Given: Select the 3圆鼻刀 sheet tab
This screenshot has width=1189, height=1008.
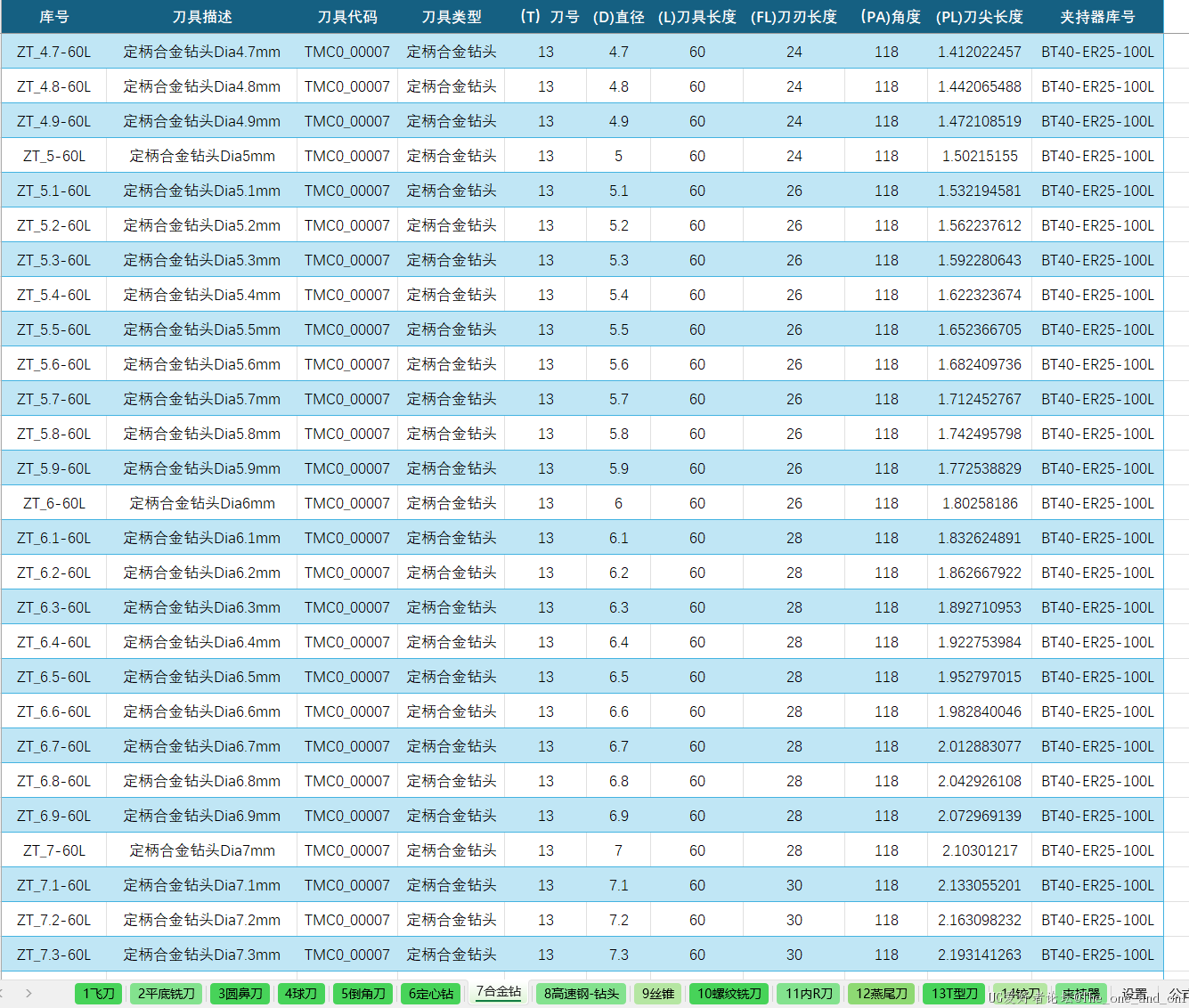Looking at the screenshot, I should pos(240,994).
